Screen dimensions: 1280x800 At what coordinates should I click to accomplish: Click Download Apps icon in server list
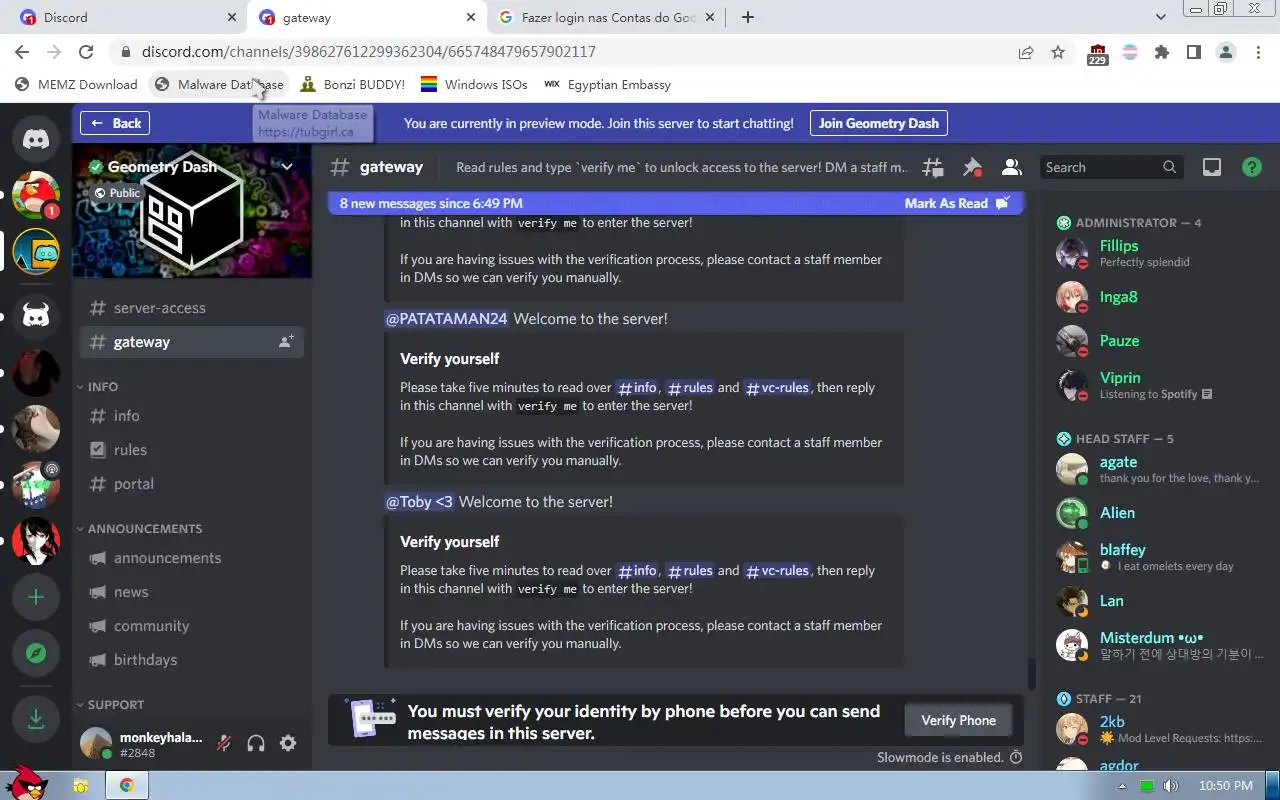point(36,719)
